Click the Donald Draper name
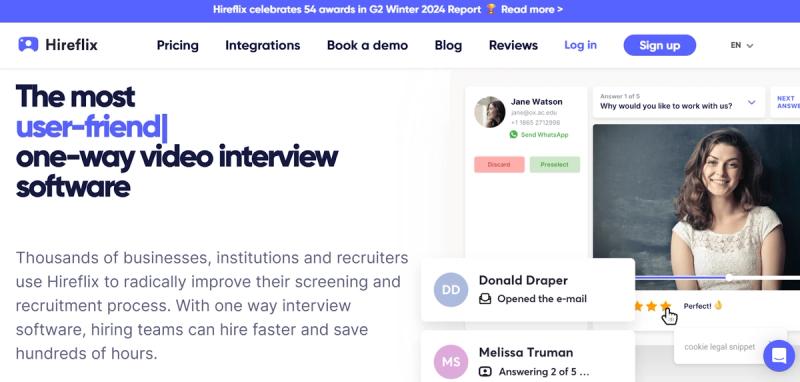The height and width of the screenshot is (382, 800). (x=523, y=280)
